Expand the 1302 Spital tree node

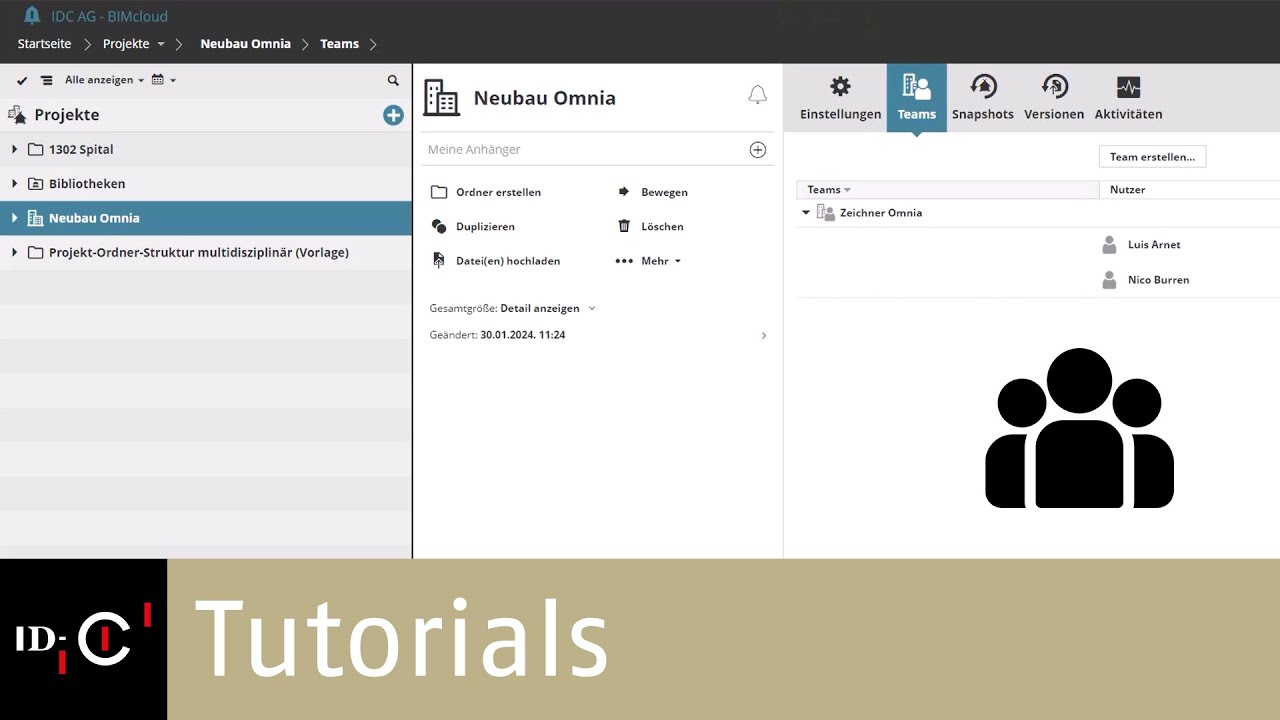(14, 149)
